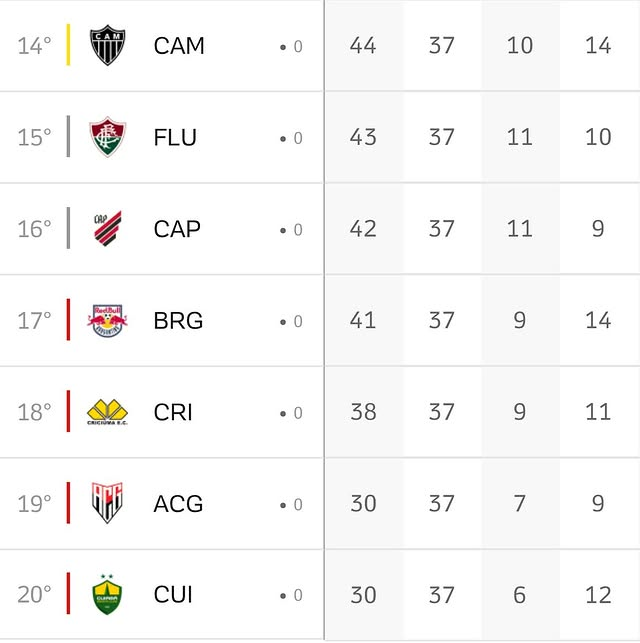The height and width of the screenshot is (643, 640).
Task: Click the Atlético Goianiense ACG shield
Action: (107, 503)
